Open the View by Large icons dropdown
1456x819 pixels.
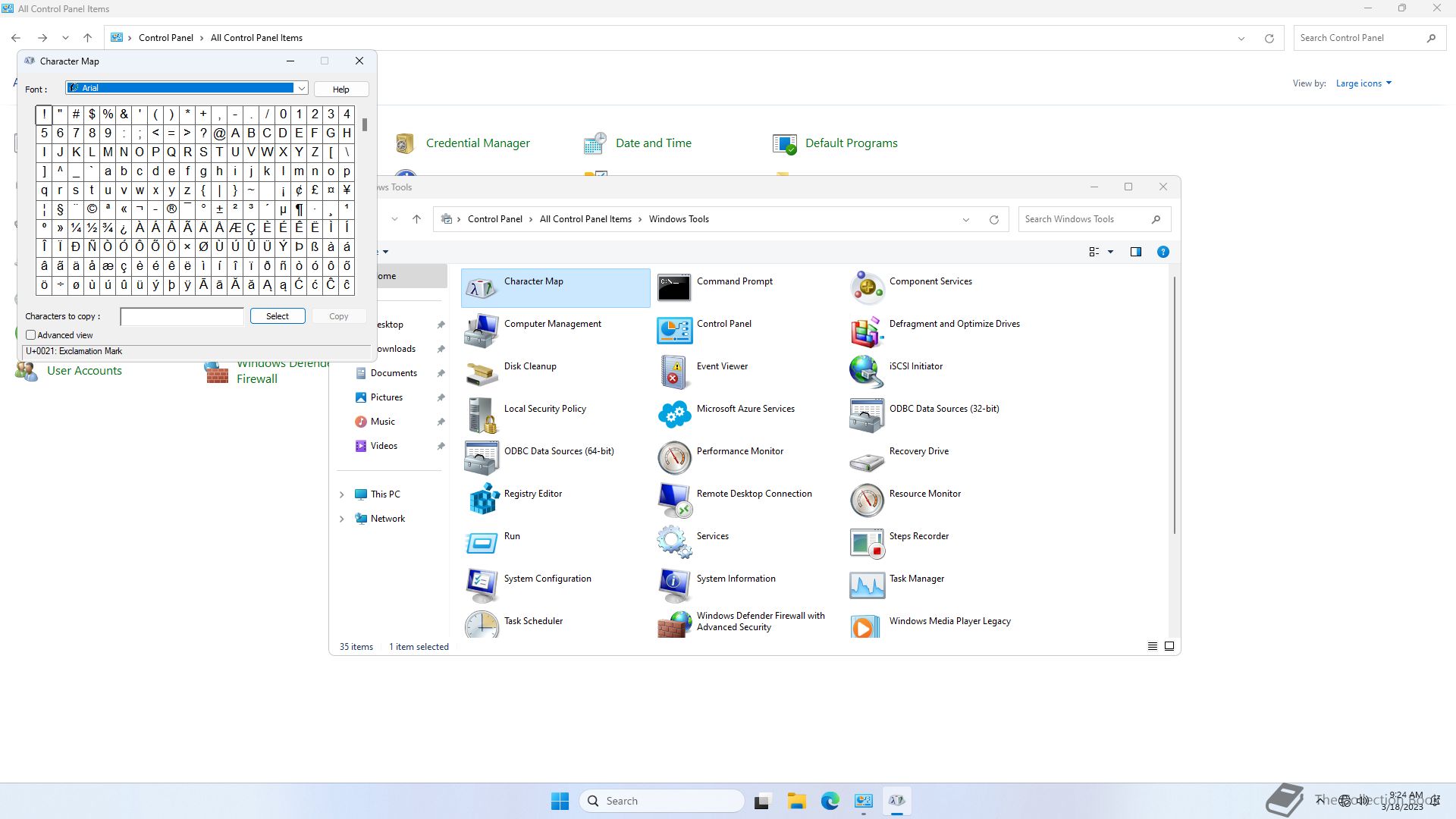pyautogui.click(x=1363, y=83)
